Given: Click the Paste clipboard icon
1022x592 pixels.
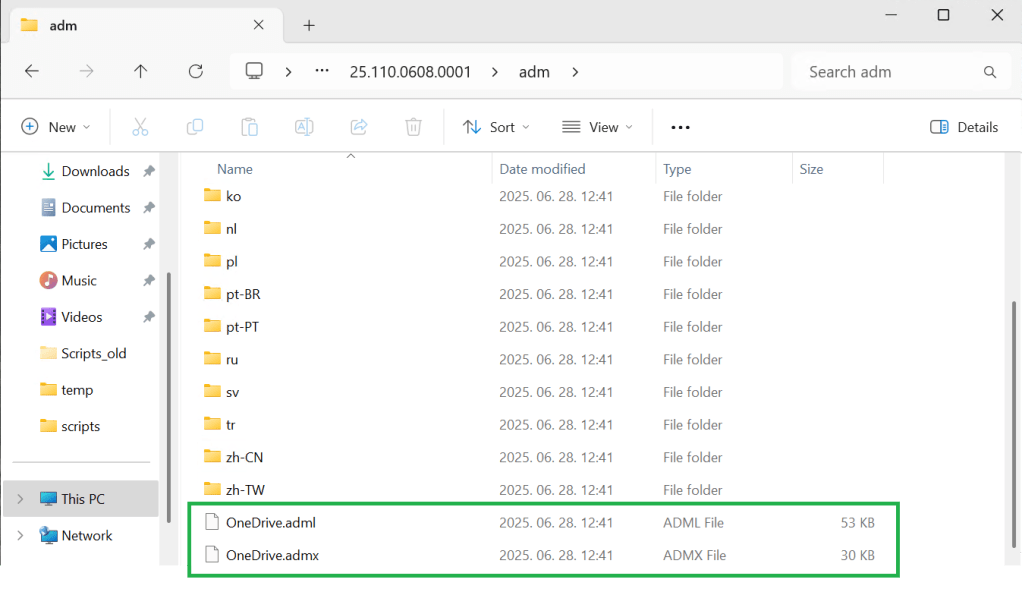Looking at the screenshot, I should click(249, 127).
